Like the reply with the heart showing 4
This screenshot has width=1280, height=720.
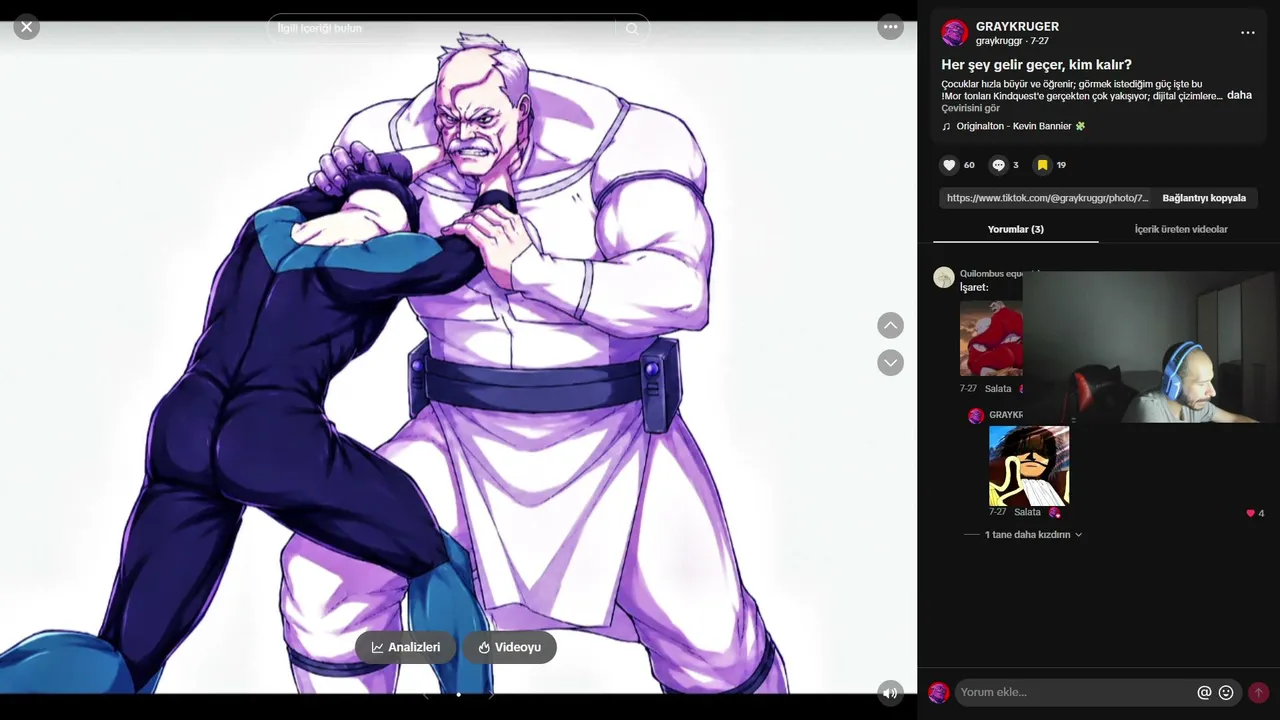pyautogui.click(x=1250, y=513)
